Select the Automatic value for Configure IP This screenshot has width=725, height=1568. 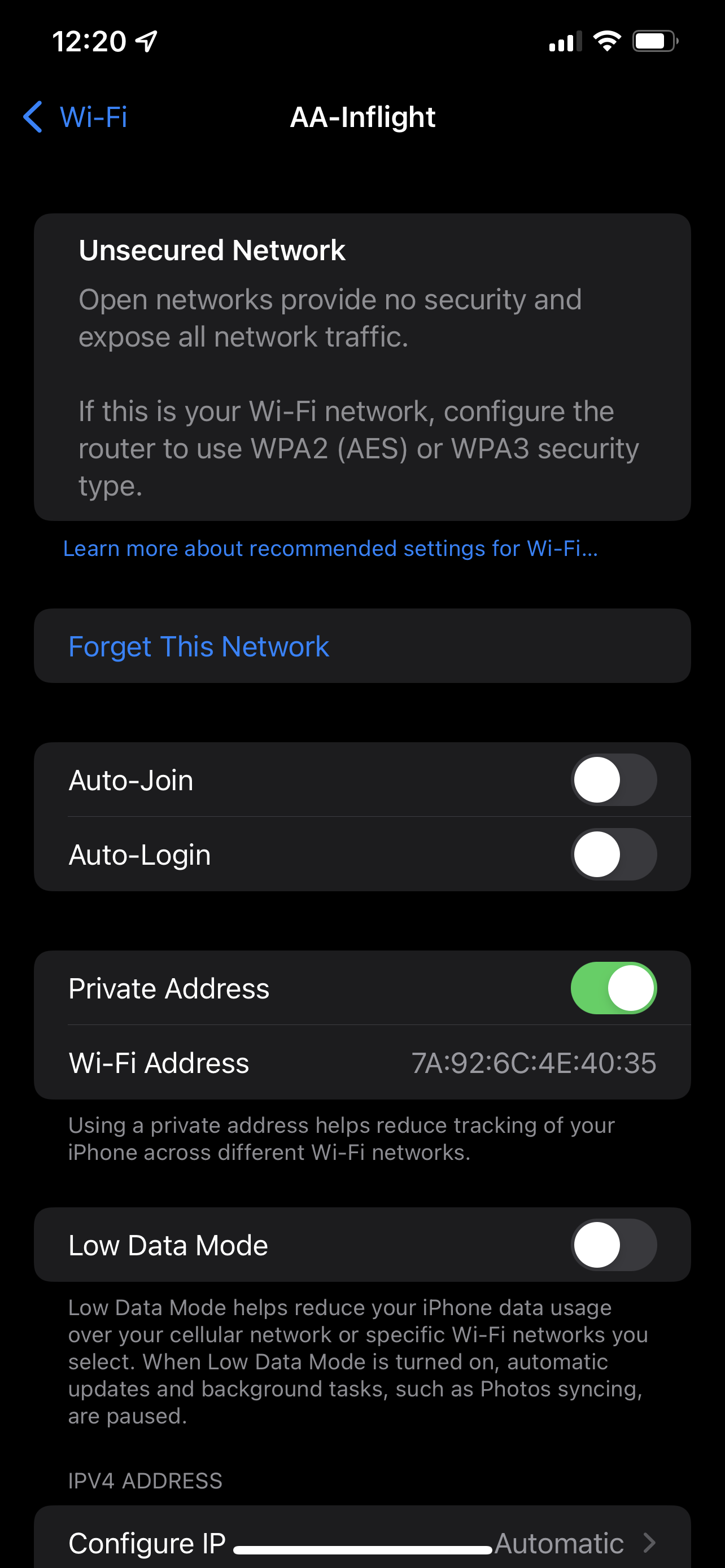(x=559, y=1543)
